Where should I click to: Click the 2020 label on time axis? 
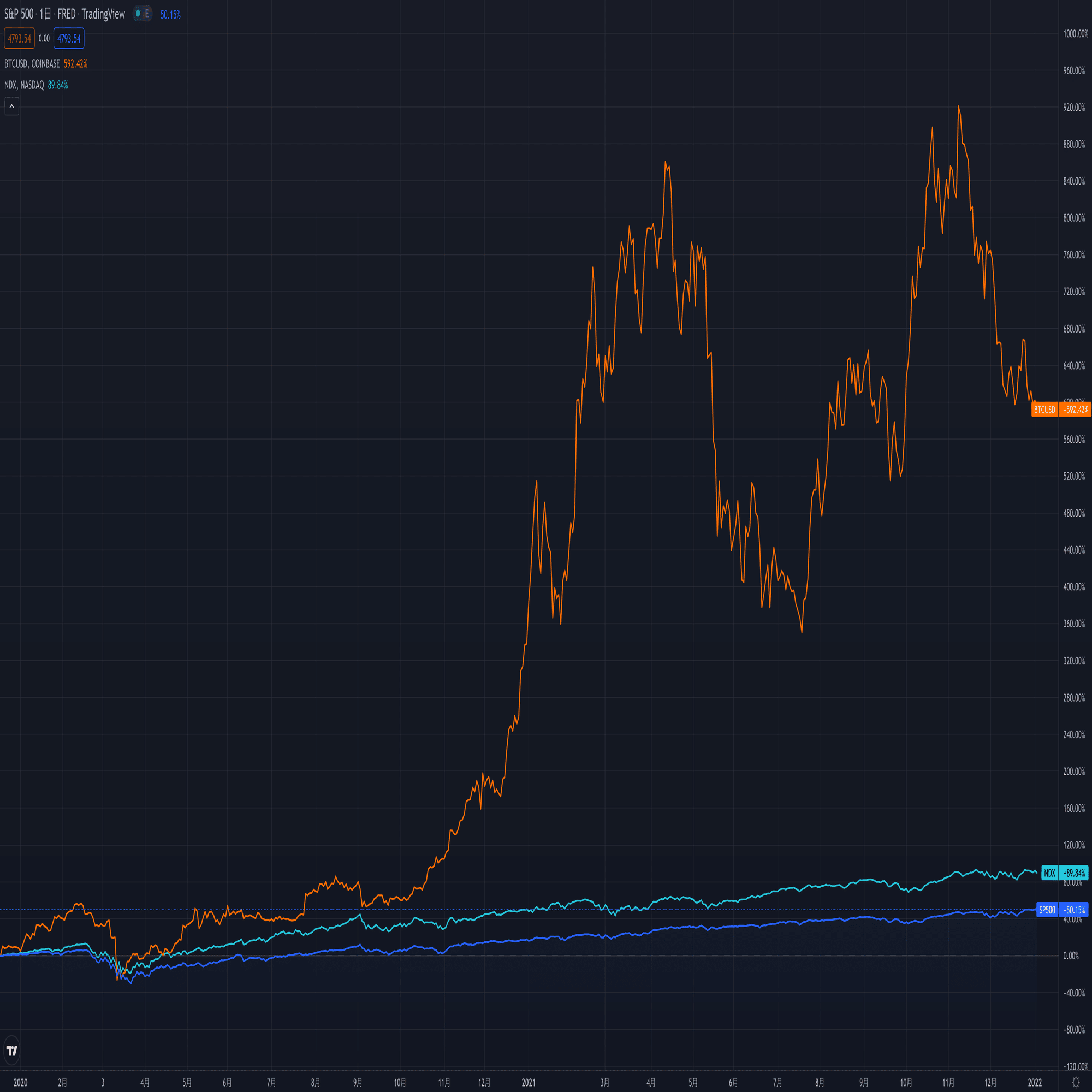click(x=20, y=1082)
